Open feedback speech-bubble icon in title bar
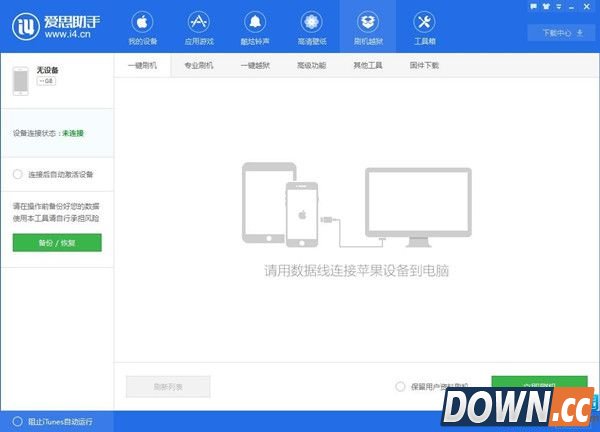This screenshot has height=432, width=600. 533,7
